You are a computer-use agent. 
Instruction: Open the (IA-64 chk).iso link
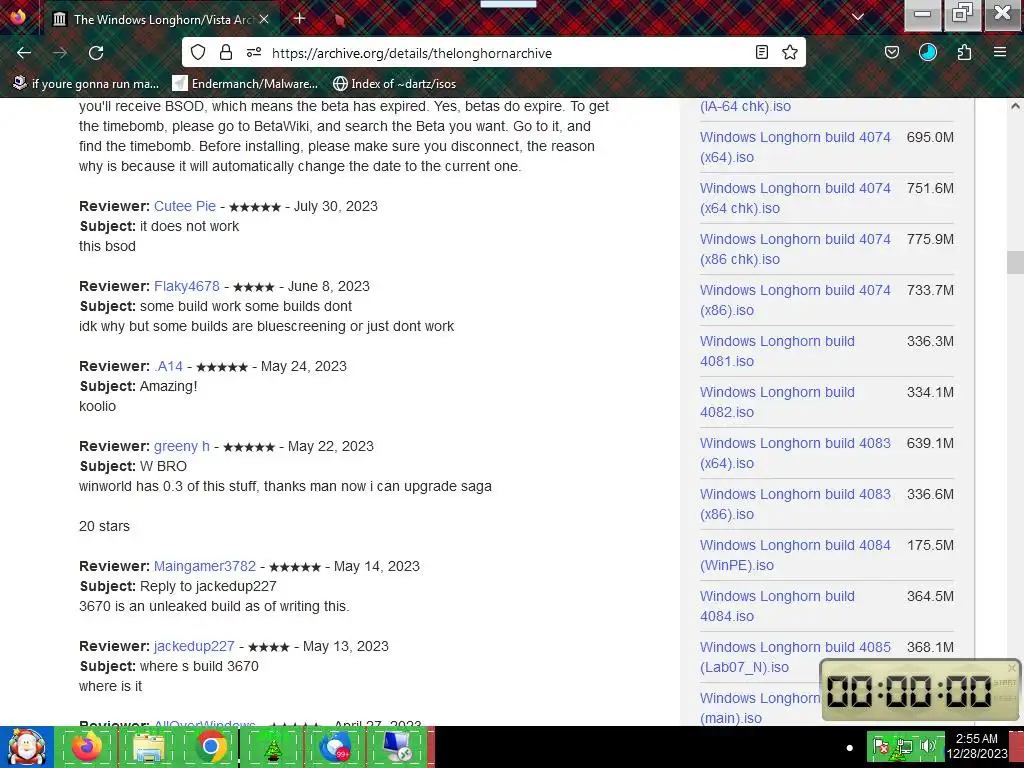pyautogui.click(x=745, y=106)
